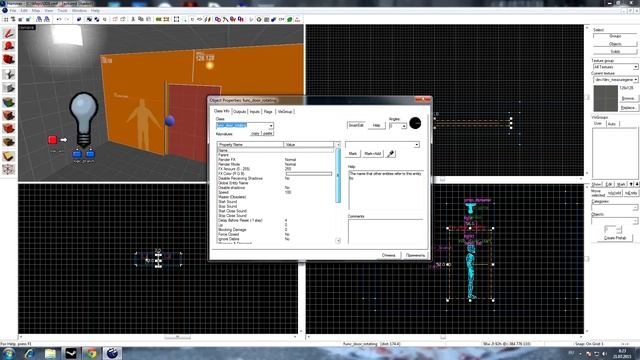
Task: Click the Carve toolbar icon
Action: tap(79, 19)
